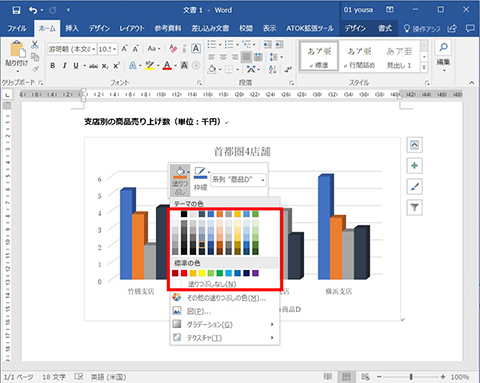Pick the standard yellow color swatch
The height and width of the screenshot is (383, 480).
pyautogui.click(x=202, y=273)
